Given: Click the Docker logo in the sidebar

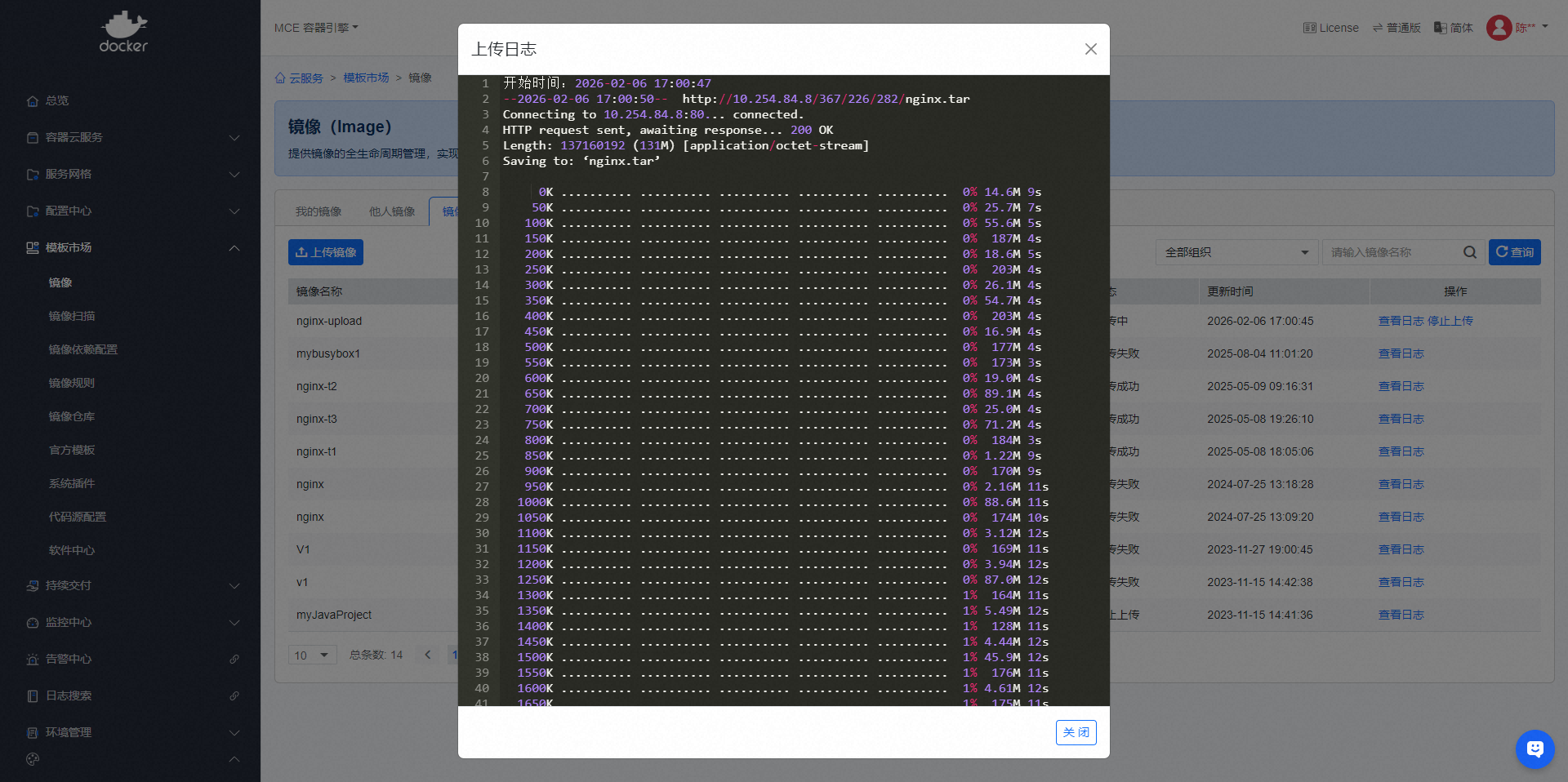Looking at the screenshot, I should coord(123,33).
